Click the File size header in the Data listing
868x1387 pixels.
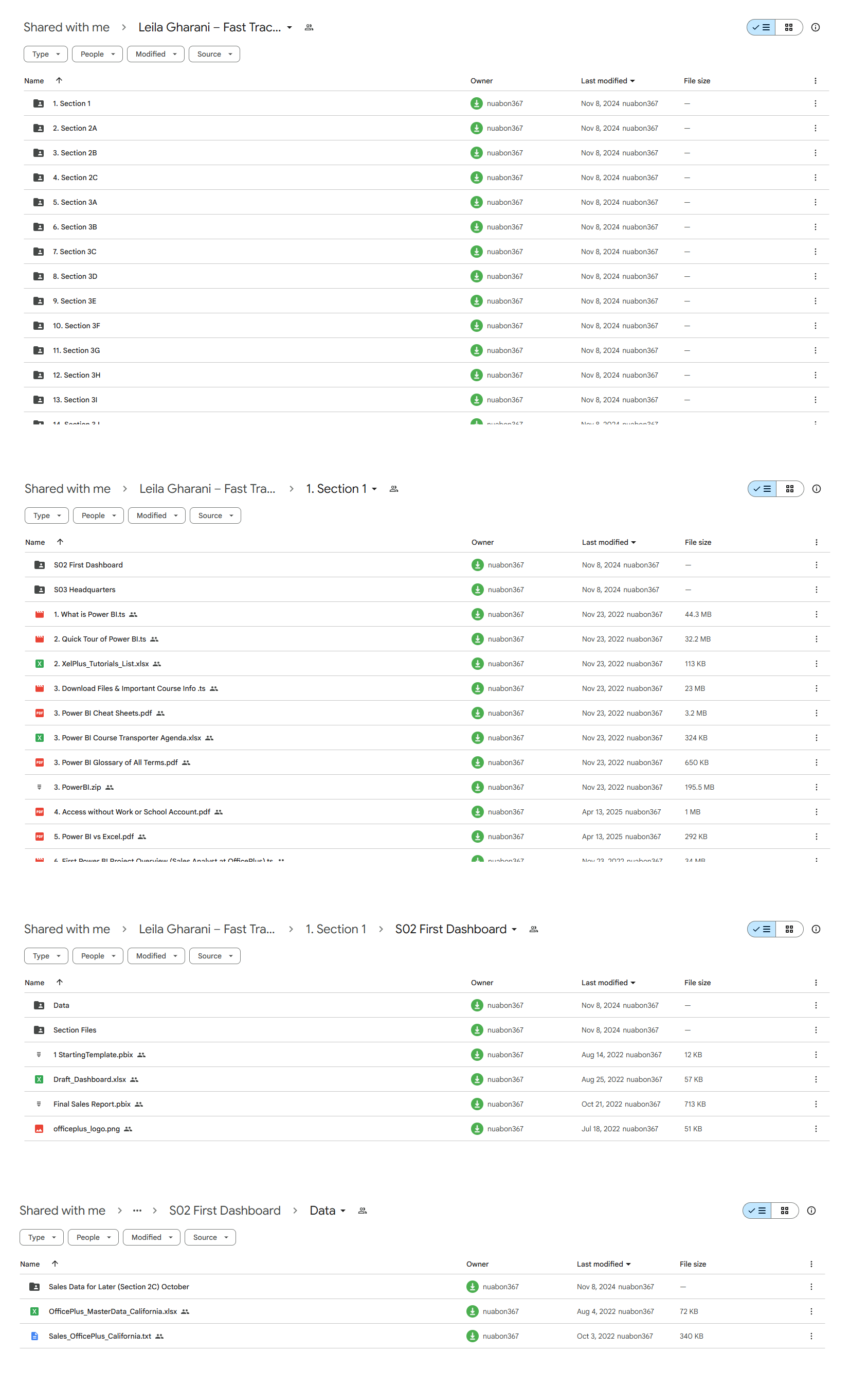point(693,1264)
